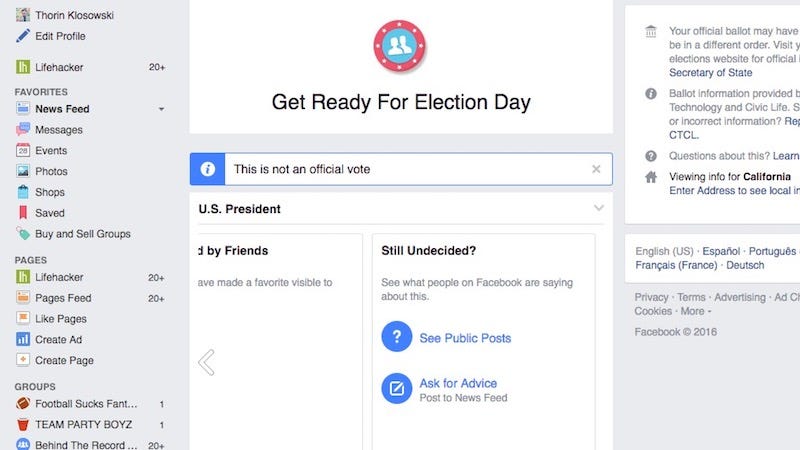
Task: Open Messages from the favorites sidebar
Action: click(x=59, y=130)
